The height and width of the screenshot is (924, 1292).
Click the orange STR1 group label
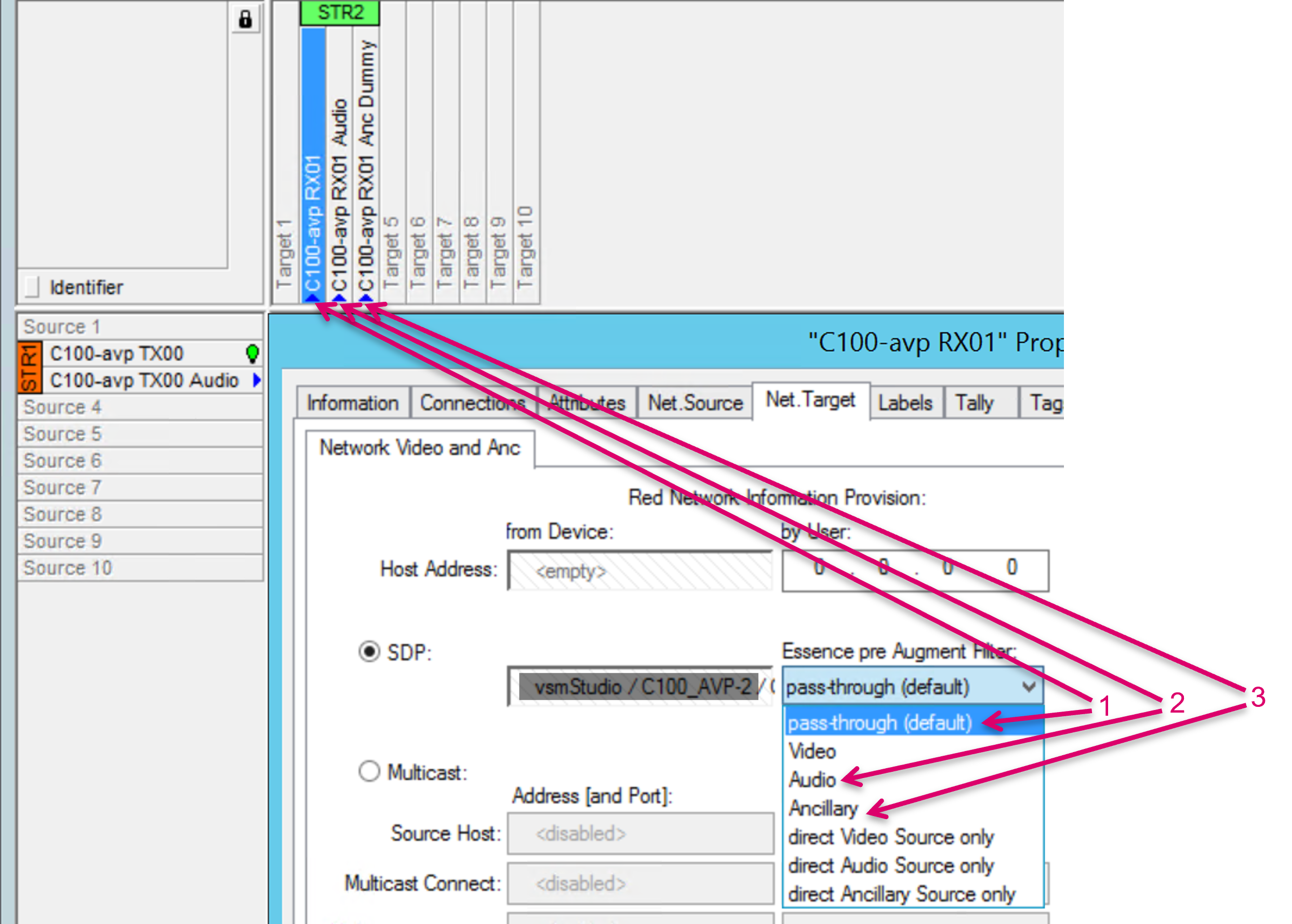29,367
